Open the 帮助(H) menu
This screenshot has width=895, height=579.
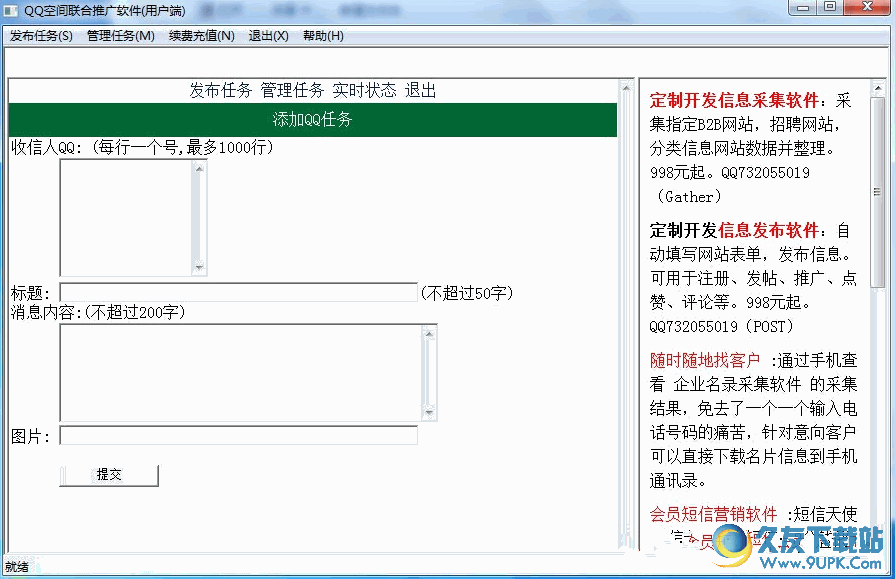[x=323, y=36]
